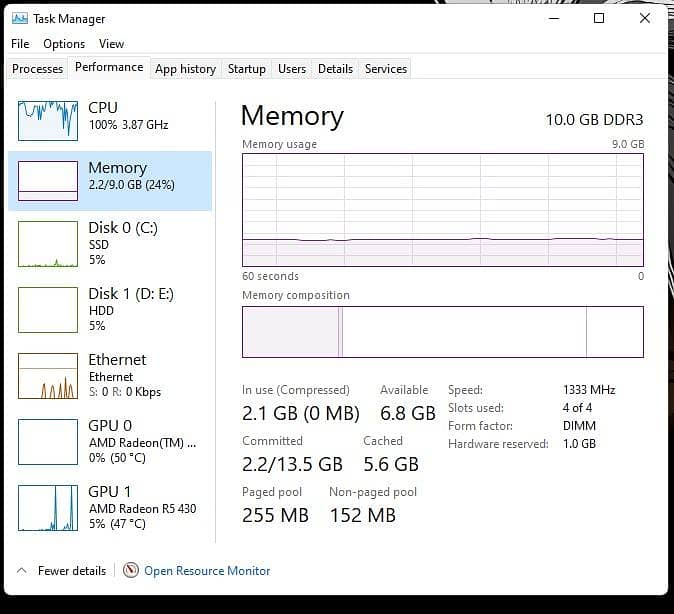
Task: Select the CPU usage graph thumbnail
Action: click(48, 121)
